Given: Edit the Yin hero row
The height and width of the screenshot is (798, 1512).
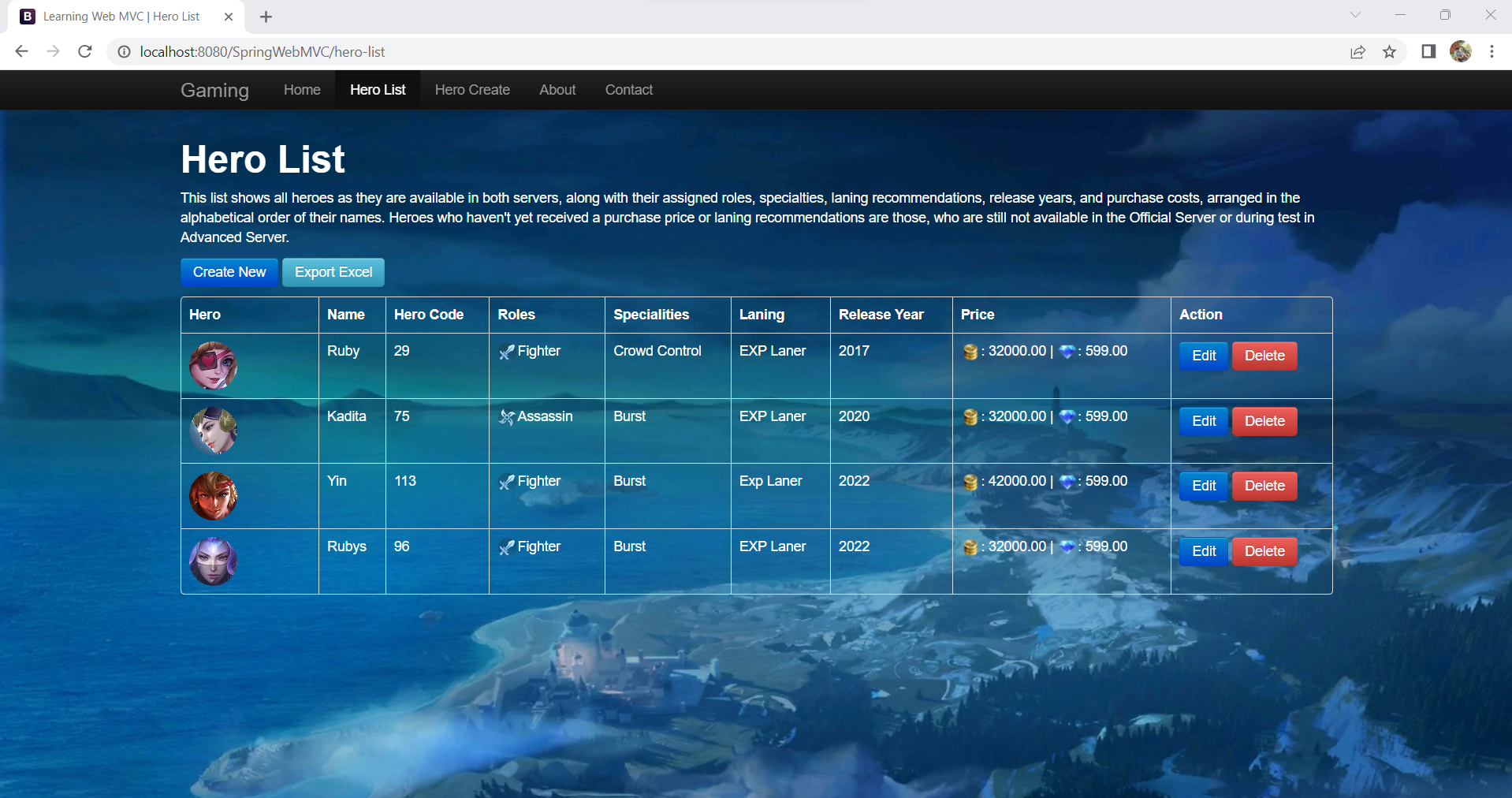Looking at the screenshot, I should pyautogui.click(x=1204, y=486).
